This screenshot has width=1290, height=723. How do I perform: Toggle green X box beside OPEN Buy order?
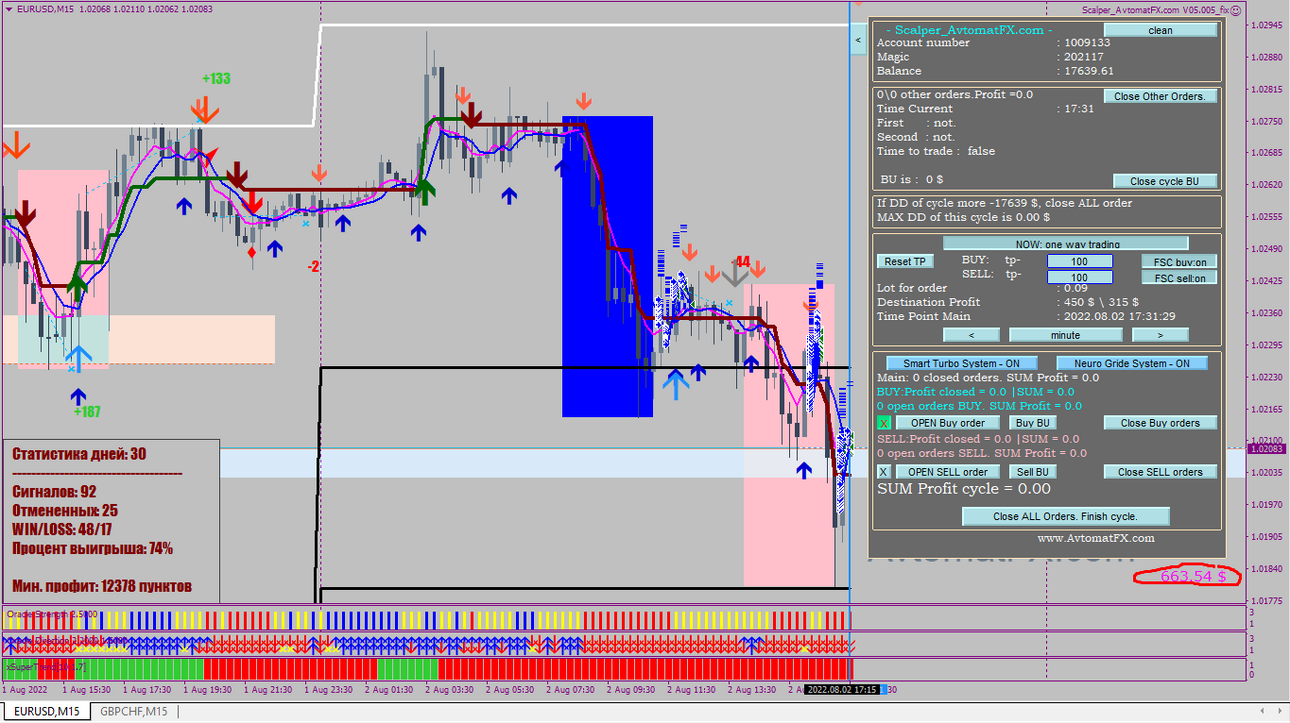(x=883, y=423)
